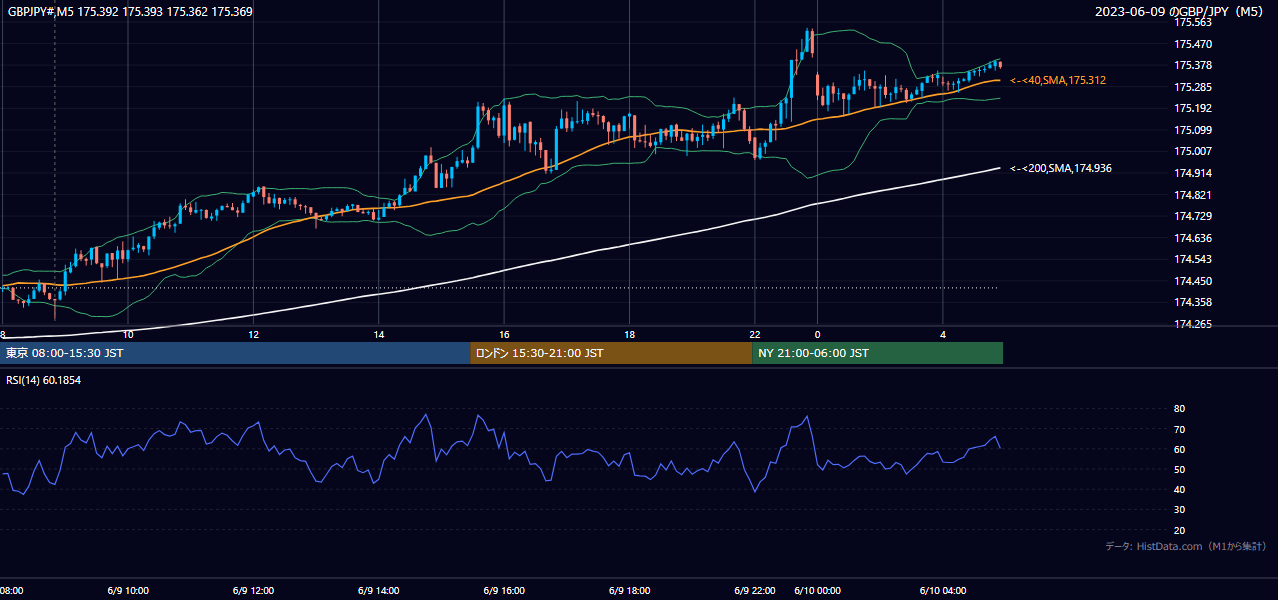This screenshot has height=600, width=1278.
Task: Click the 6/9 14:00 date label
Action: tap(379, 591)
